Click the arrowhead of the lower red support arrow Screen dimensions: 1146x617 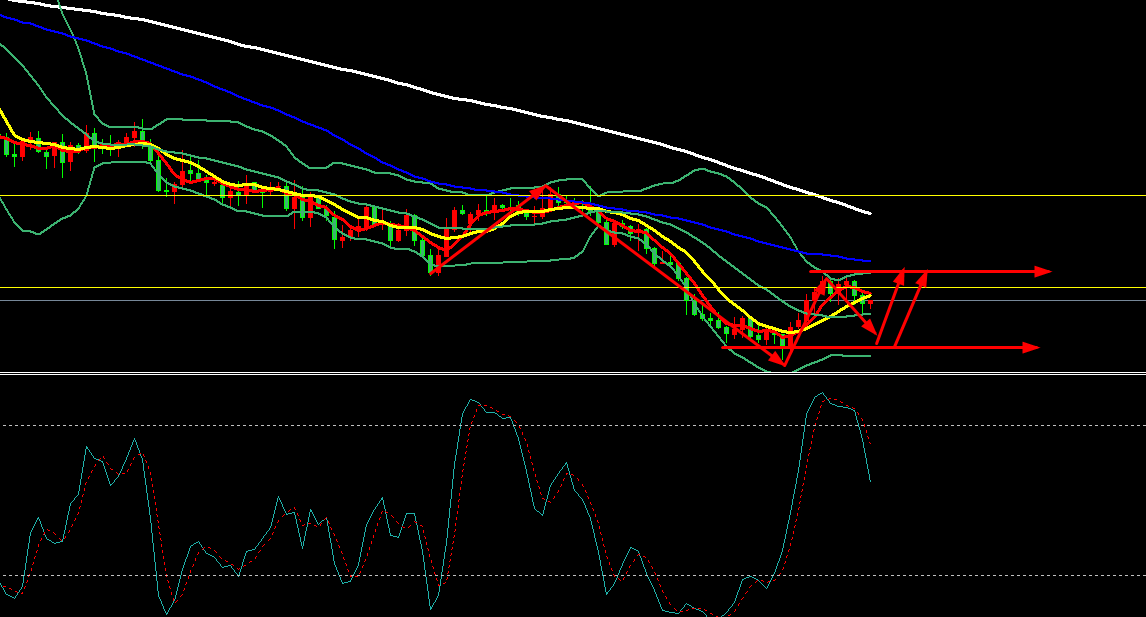tap(1032, 347)
